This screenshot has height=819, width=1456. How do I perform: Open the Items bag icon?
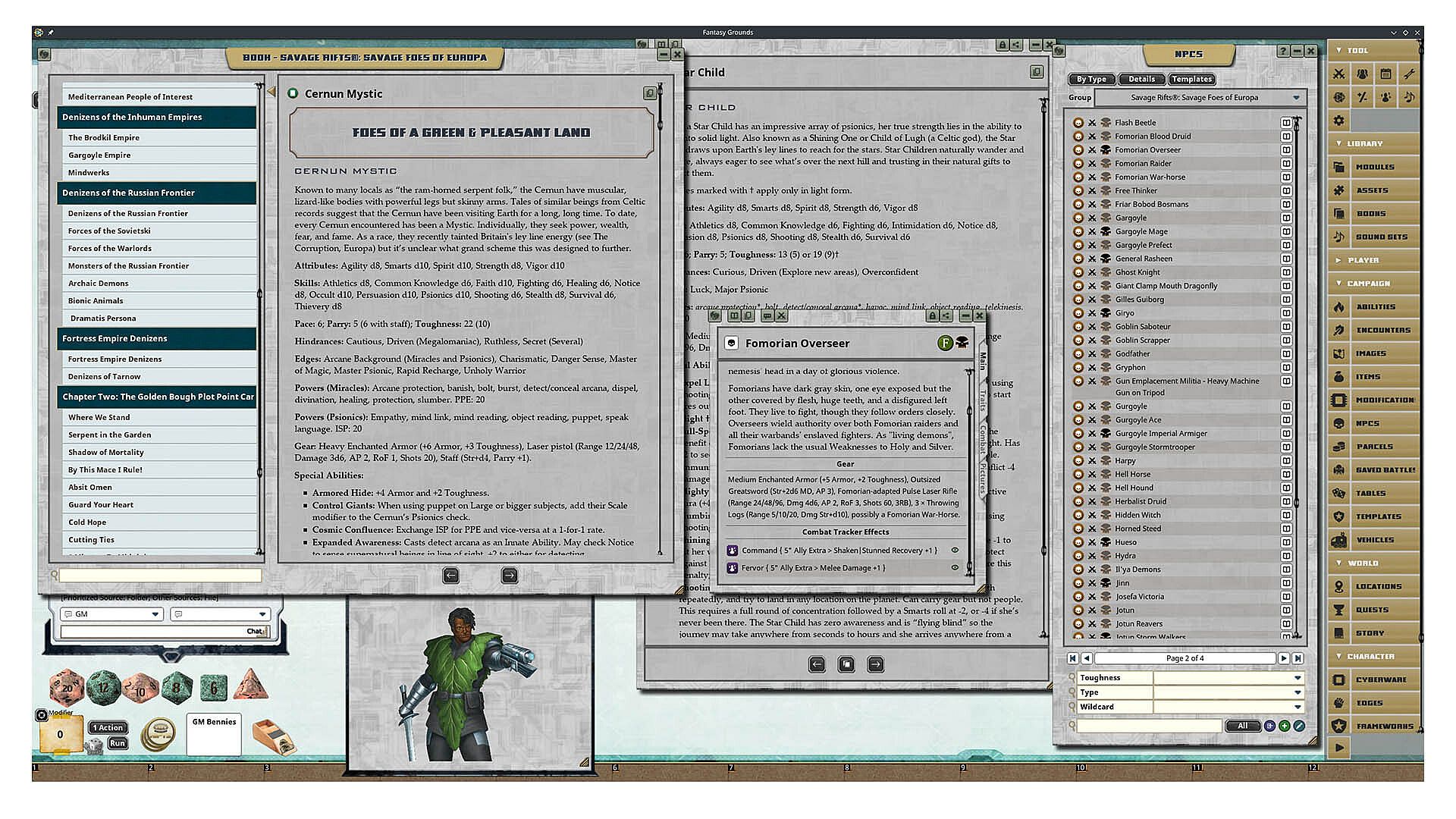(1339, 377)
